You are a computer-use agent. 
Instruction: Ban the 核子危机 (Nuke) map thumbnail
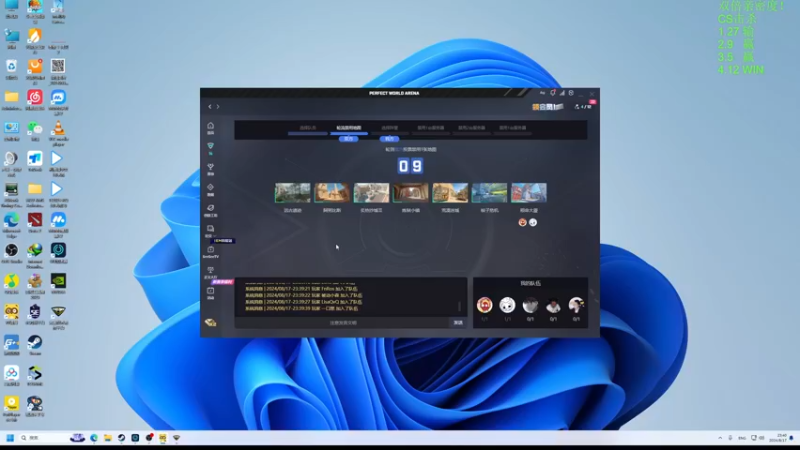489,193
